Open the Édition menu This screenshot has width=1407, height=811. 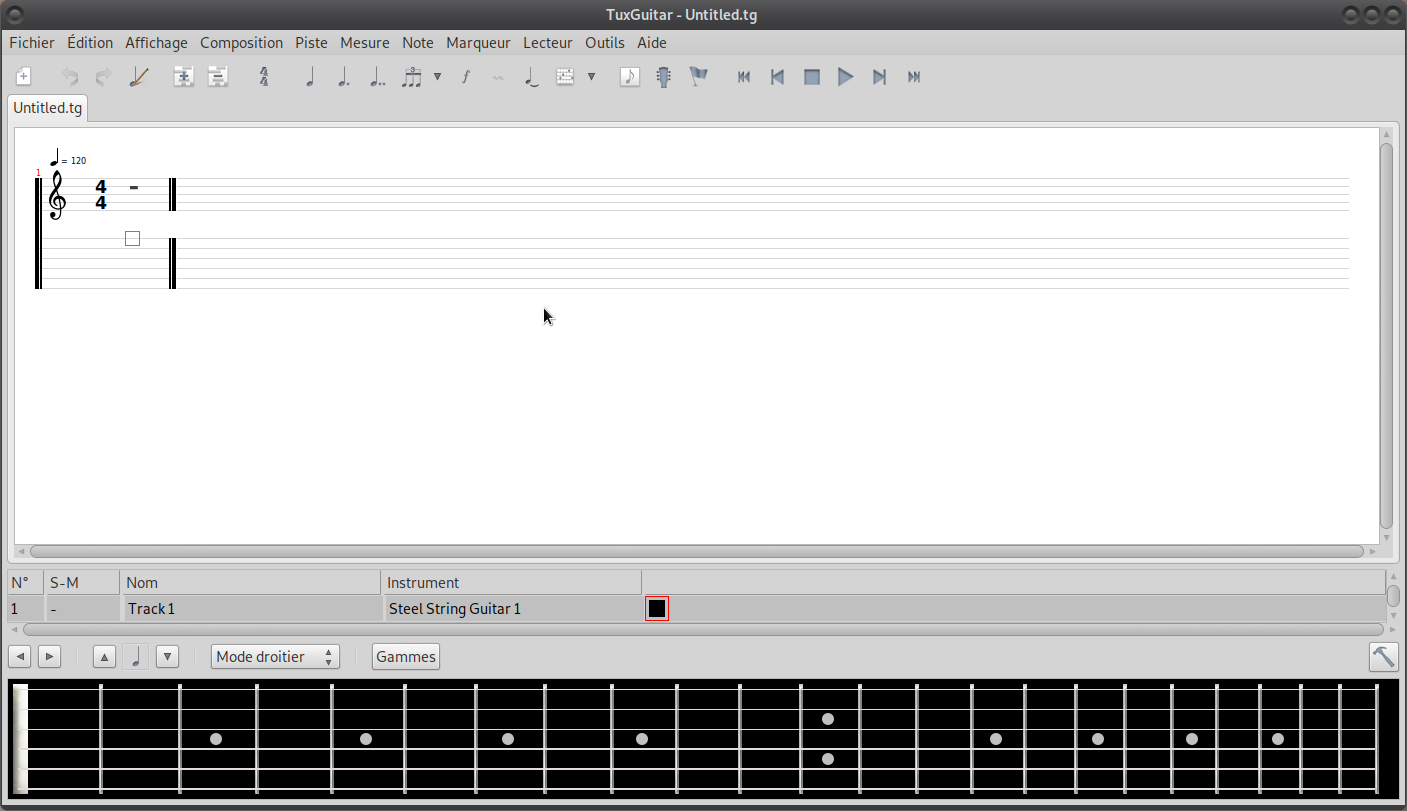90,43
